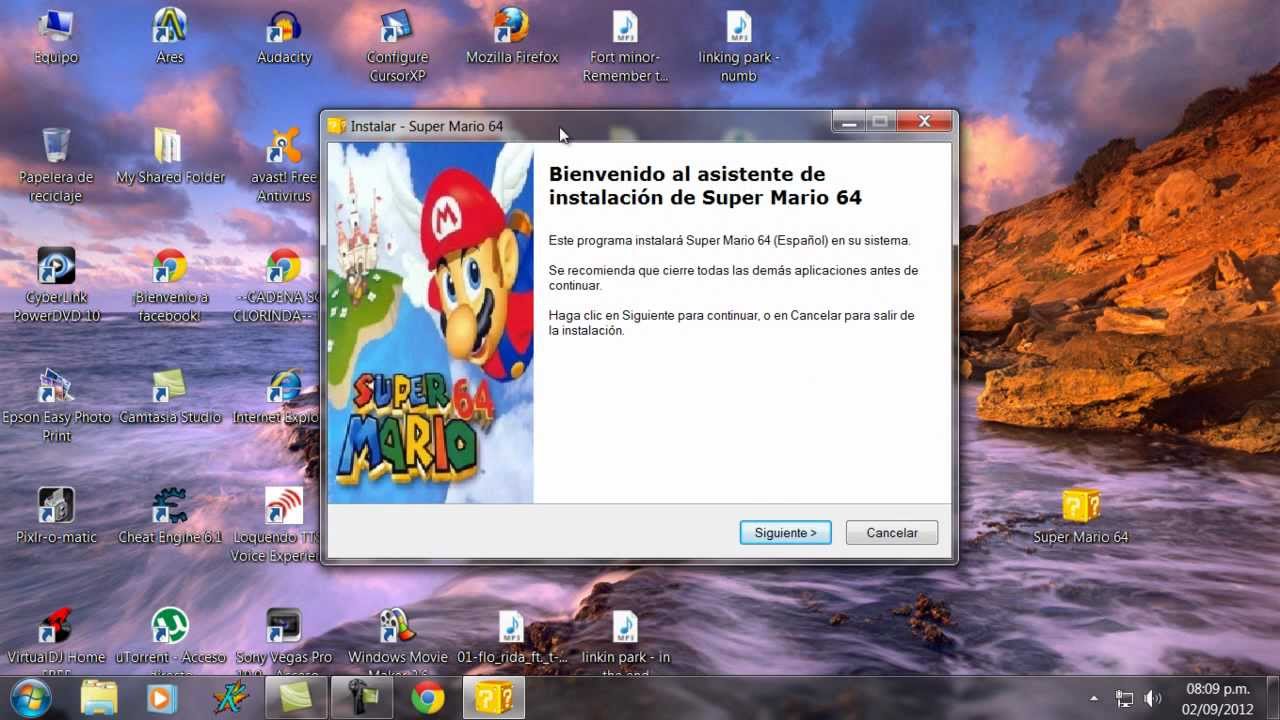The image size is (1280, 720).
Task: Click the Super Mario 64 artwork image
Action: point(431,323)
